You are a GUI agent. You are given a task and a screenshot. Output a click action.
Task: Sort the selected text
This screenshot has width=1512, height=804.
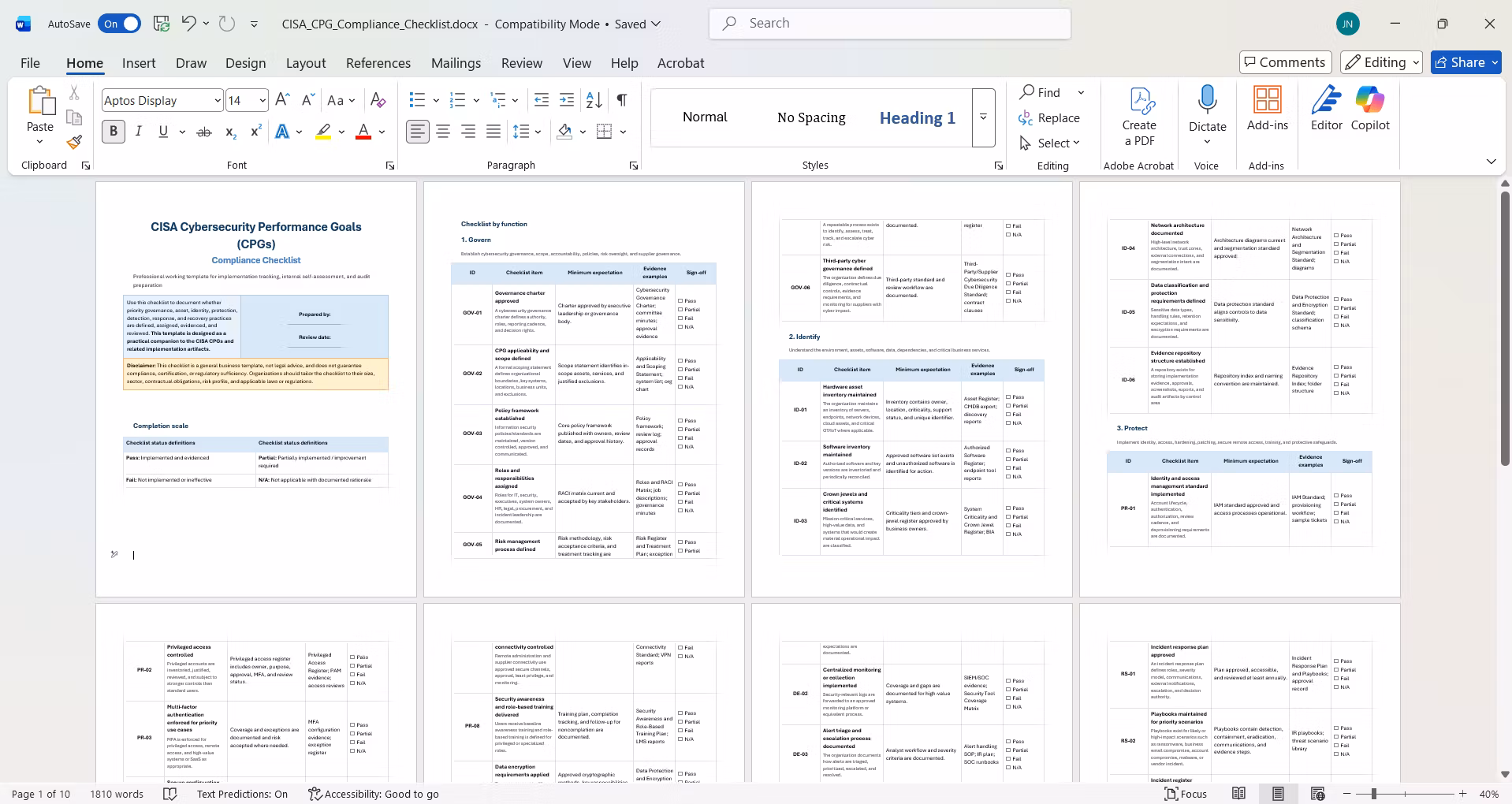(x=594, y=100)
